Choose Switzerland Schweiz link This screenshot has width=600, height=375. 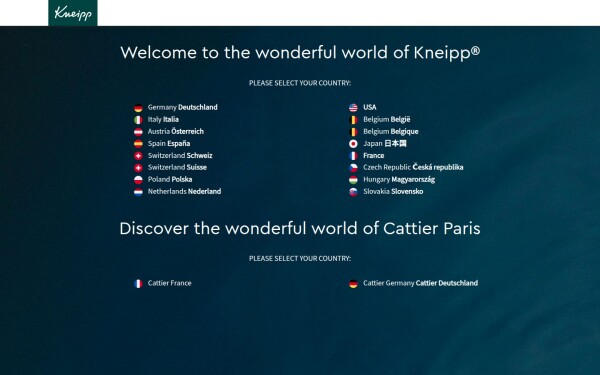(180, 155)
